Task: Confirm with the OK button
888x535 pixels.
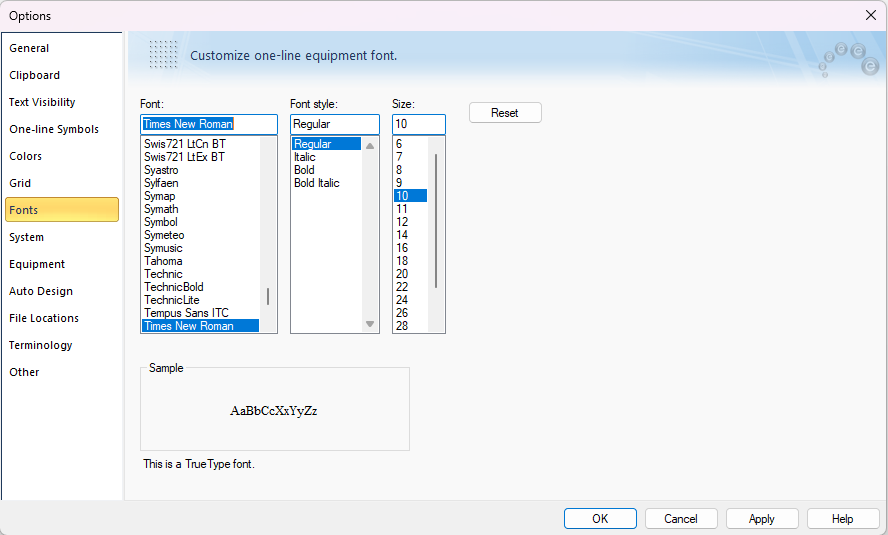Action: pos(600,519)
